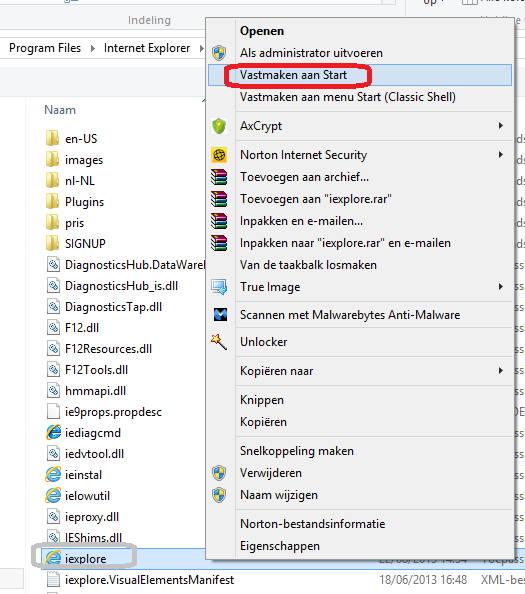Click the iexplore application icon

click(53, 558)
